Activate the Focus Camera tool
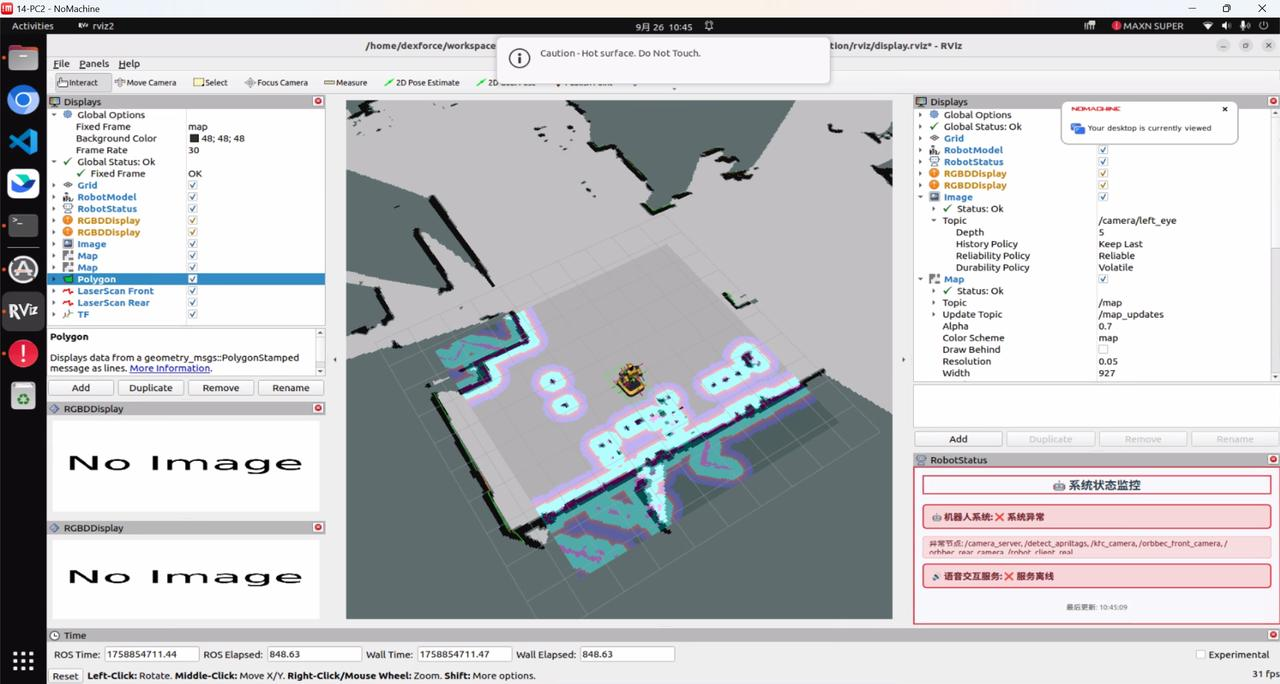The image size is (1280, 684). tap(277, 83)
